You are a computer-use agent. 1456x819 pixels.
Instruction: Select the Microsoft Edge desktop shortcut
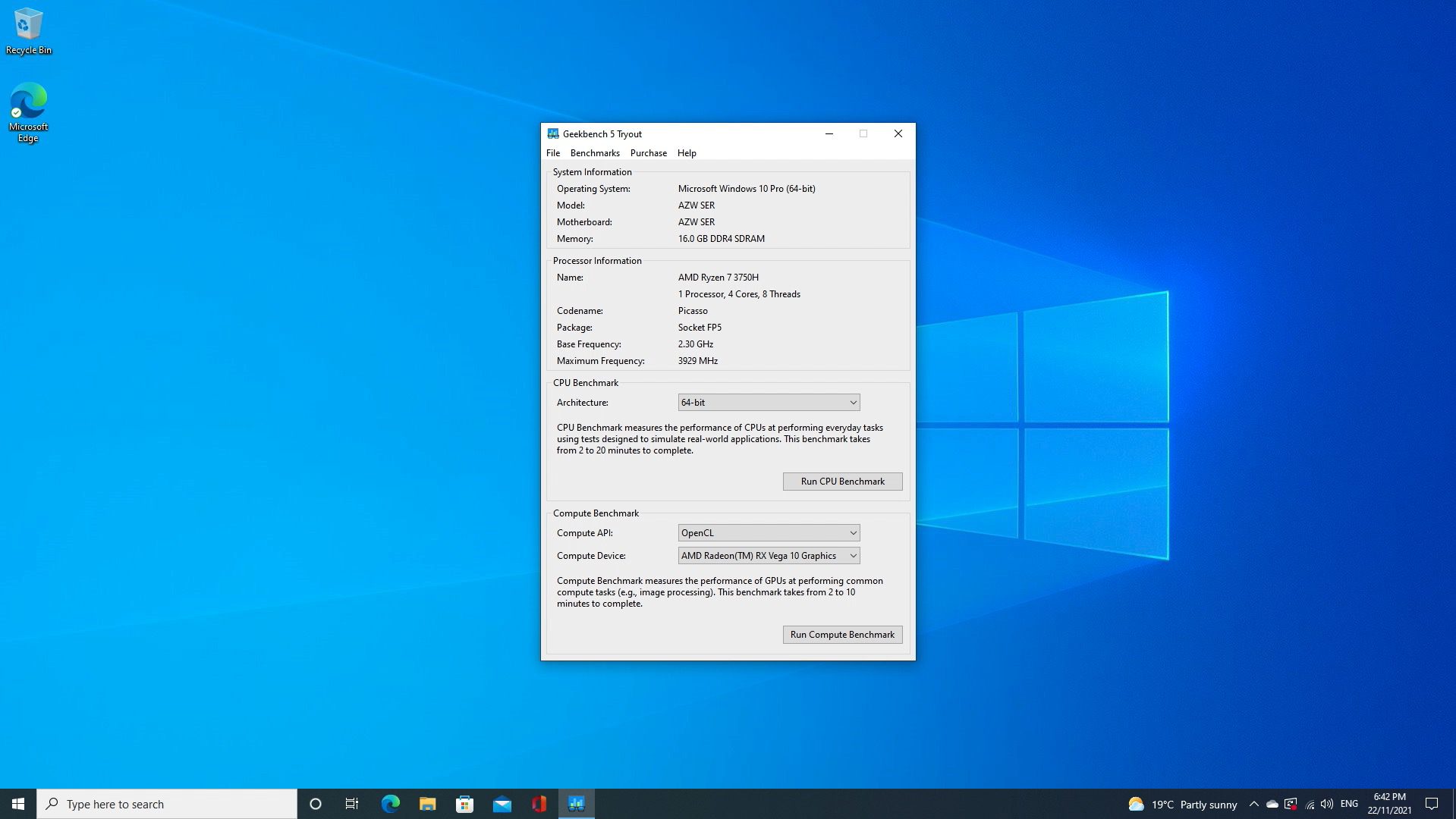click(28, 111)
